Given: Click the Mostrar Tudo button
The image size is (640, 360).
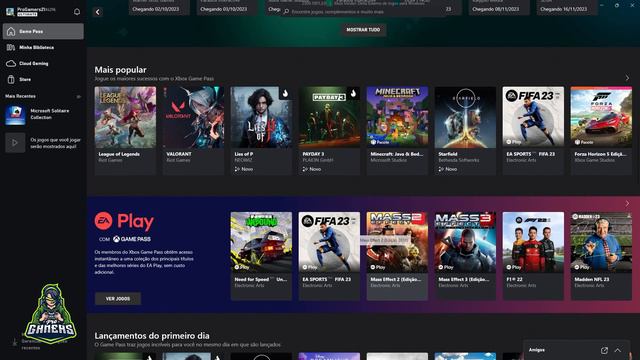Looking at the screenshot, I should (363, 30).
